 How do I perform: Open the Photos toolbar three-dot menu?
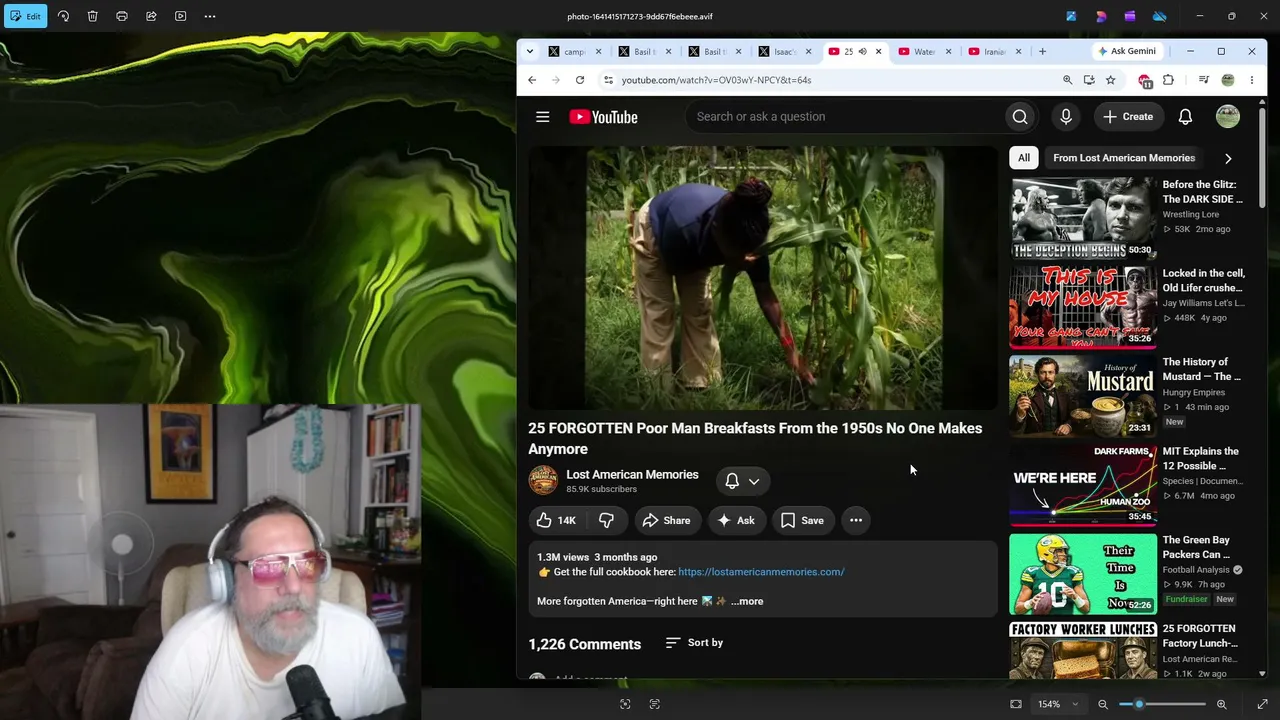click(x=209, y=16)
